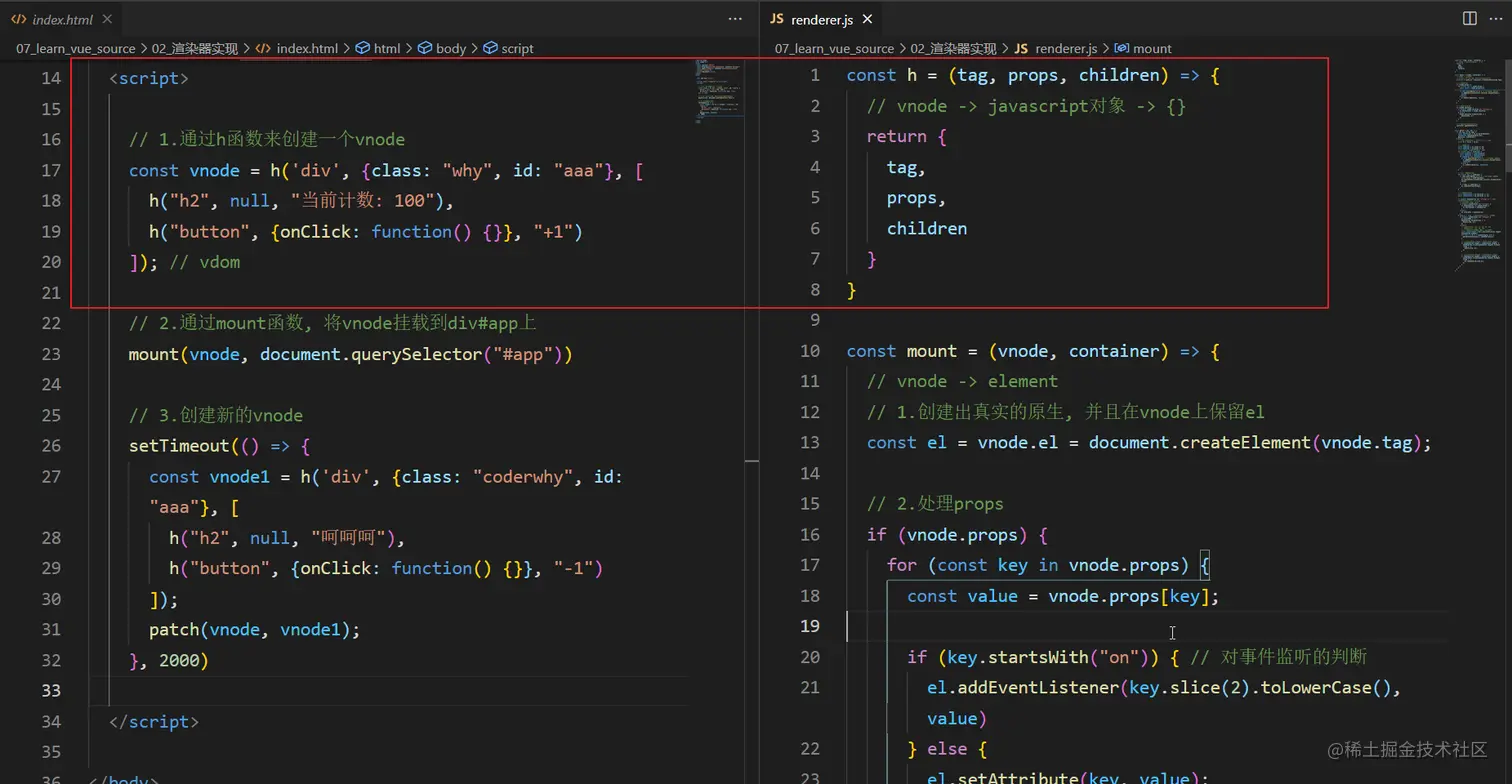The image size is (1512, 784).
Task: Click the minimap of the renderer.js editor
Action: click(x=1478, y=165)
